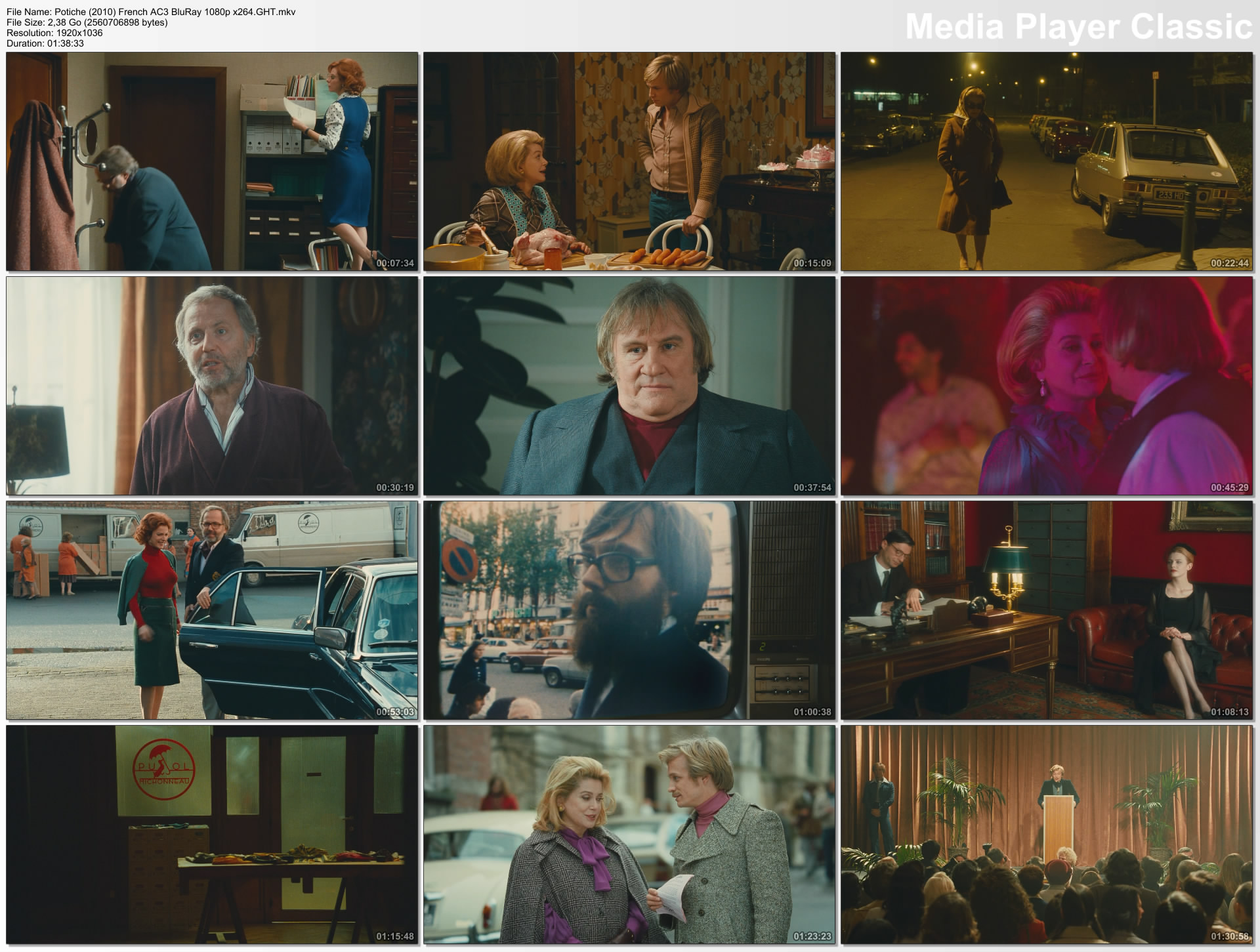Open the thumbnail stamped 00:07:34
Viewport: 1260px width, 952px height.
point(212,161)
